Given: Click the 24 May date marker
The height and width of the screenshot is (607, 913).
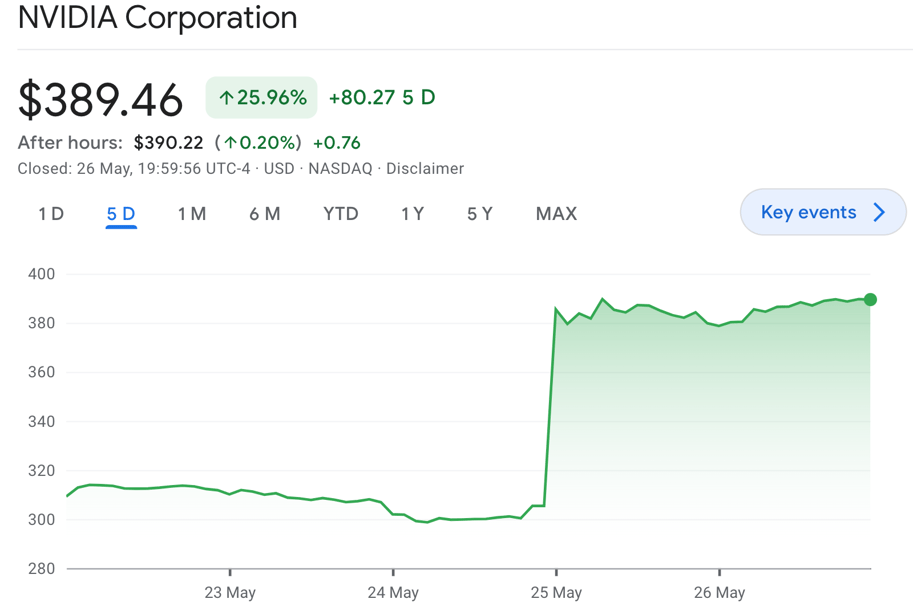Looking at the screenshot, I should [393, 592].
